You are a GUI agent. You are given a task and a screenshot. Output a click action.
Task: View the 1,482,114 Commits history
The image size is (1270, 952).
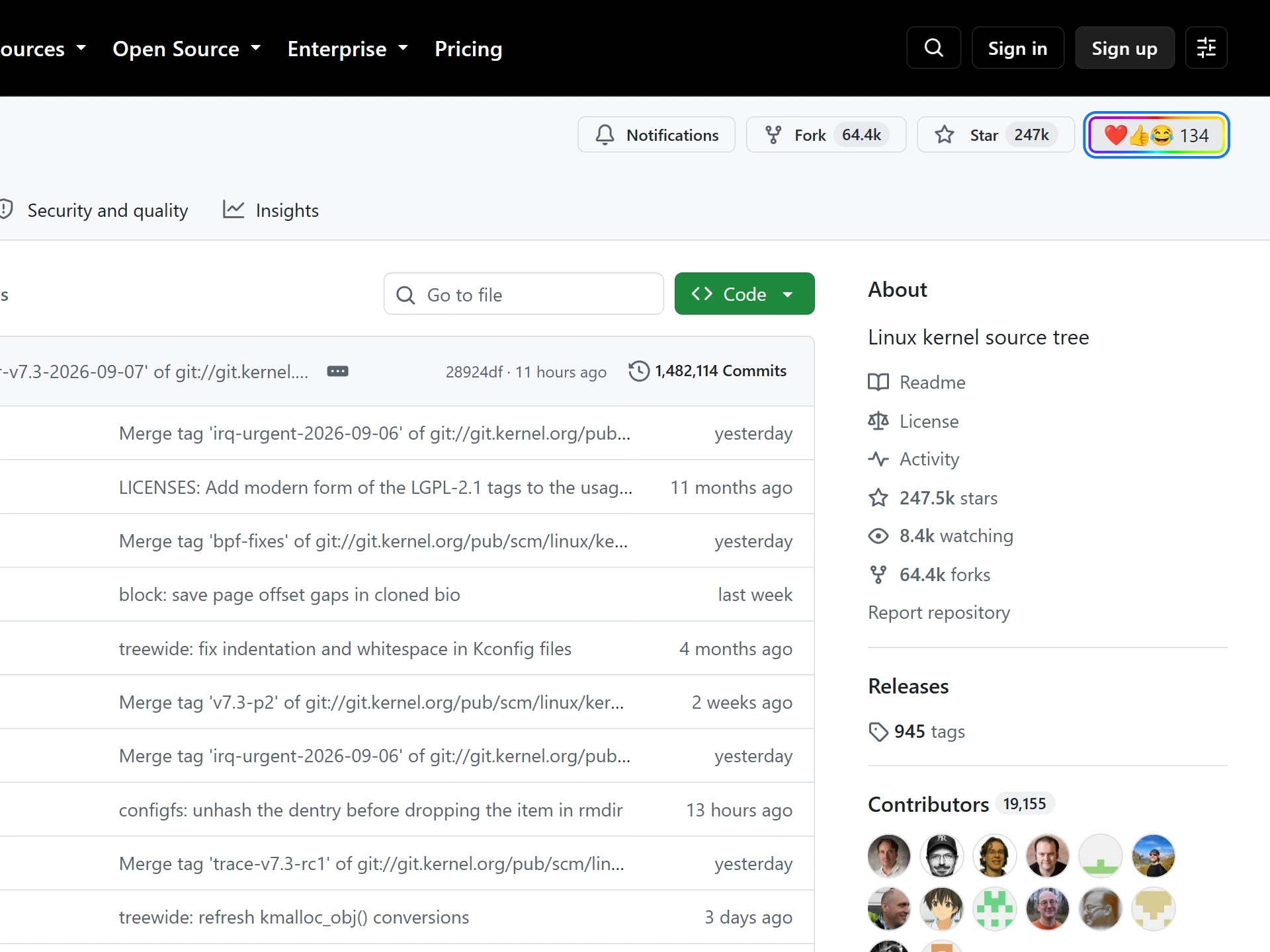[x=708, y=371]
